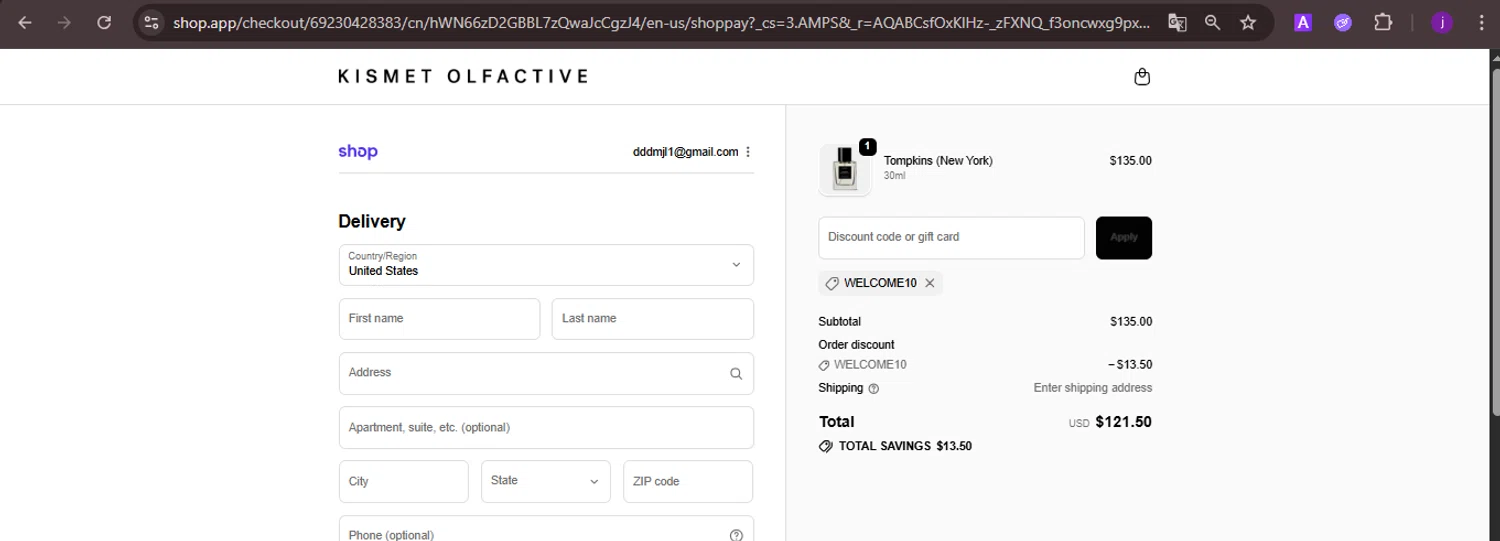Image resolution: width=1500 pixels, height=541 pixels.
Task: Open the zoom magnifier icon in address bar
Action: tap(1212, 22)
